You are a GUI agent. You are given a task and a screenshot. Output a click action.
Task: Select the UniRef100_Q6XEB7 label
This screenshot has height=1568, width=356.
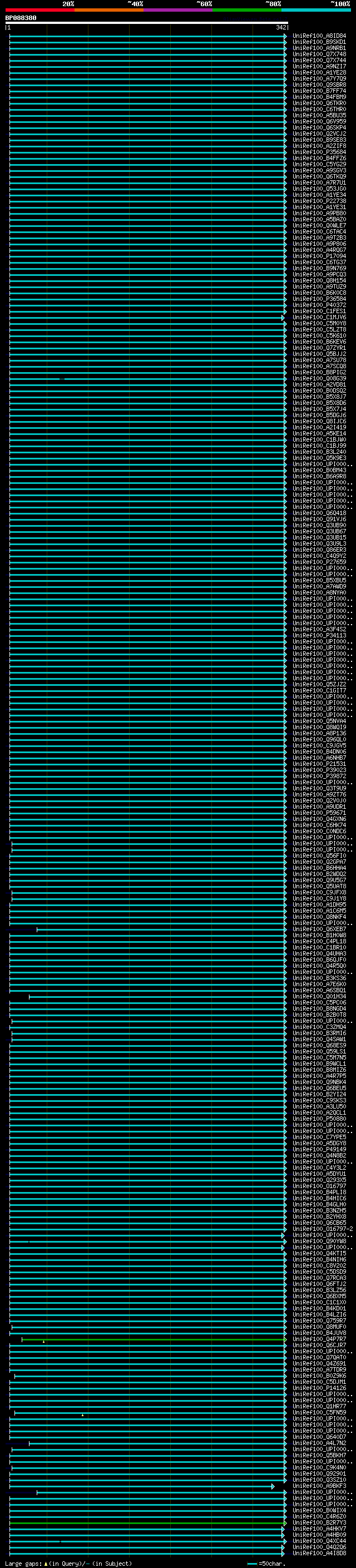point(319,929)
